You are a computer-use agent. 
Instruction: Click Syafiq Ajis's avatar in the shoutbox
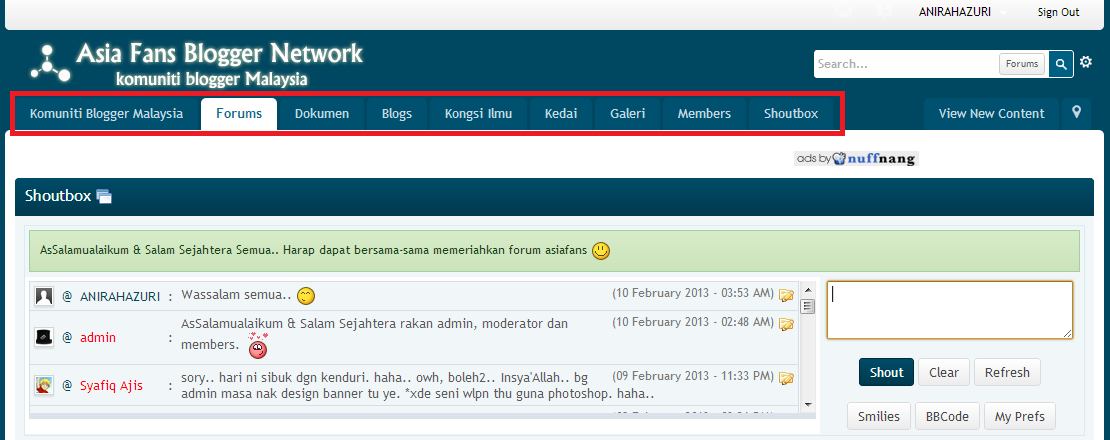click(44, 386)
